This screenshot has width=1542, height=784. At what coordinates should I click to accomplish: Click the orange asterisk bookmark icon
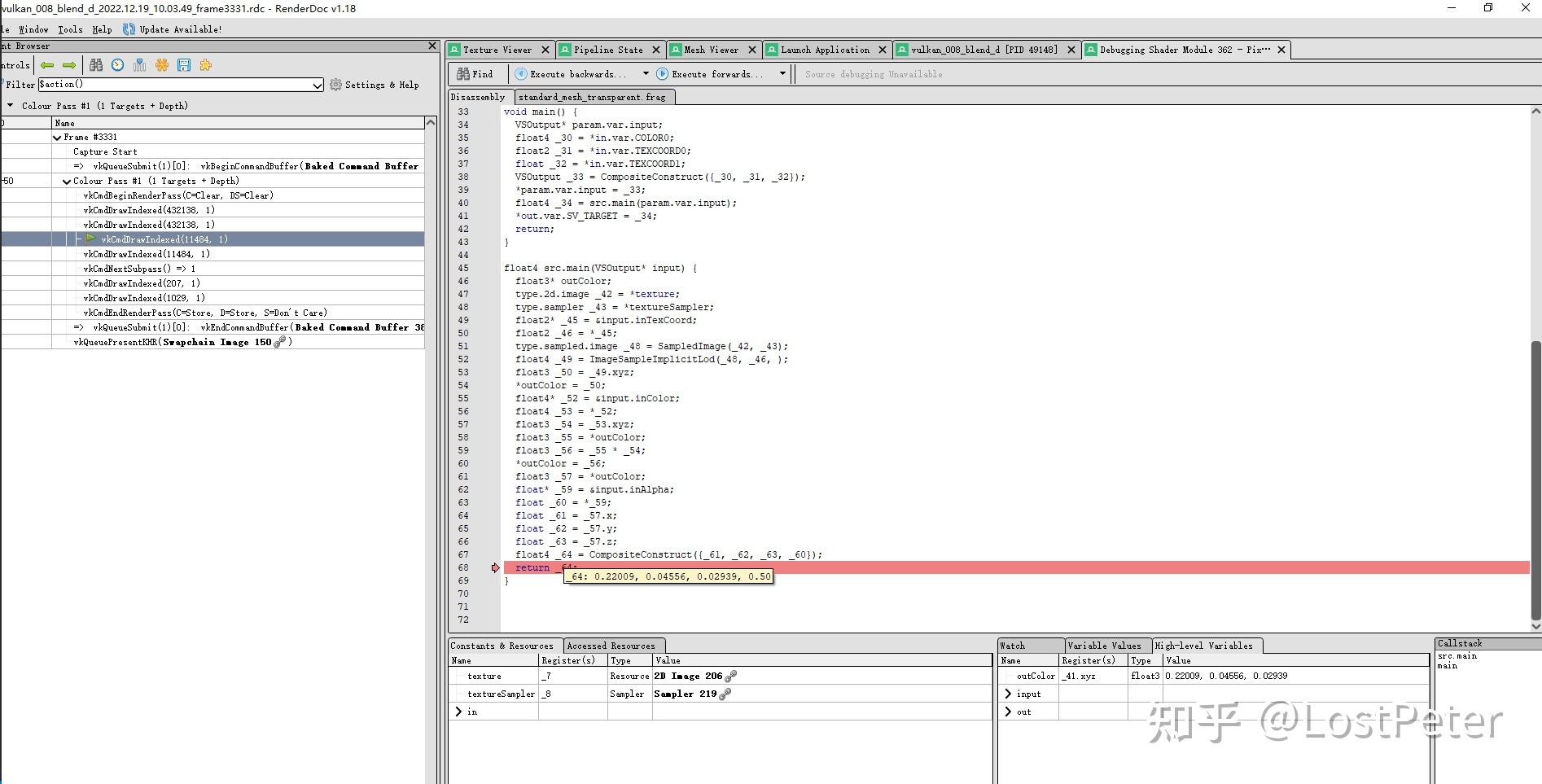[162, 65]
